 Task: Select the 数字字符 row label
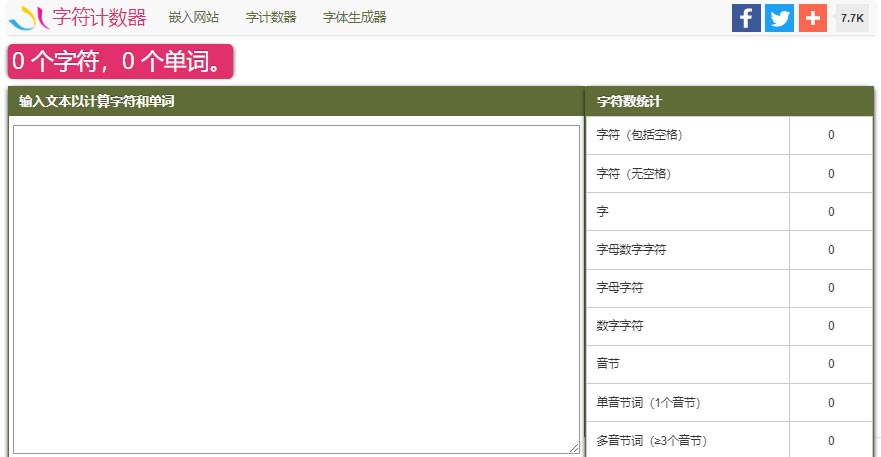tap(620, 325)
